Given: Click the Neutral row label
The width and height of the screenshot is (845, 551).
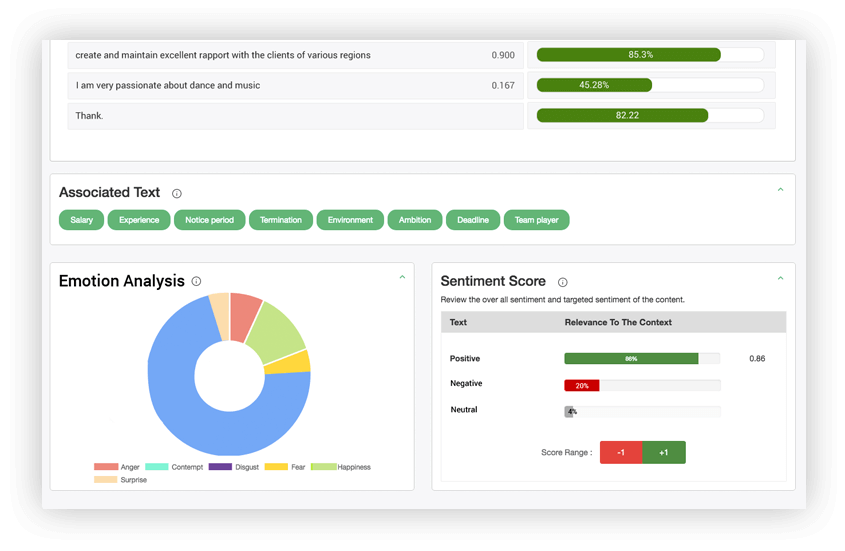Looking at the screenshot, I should [464, 410].
